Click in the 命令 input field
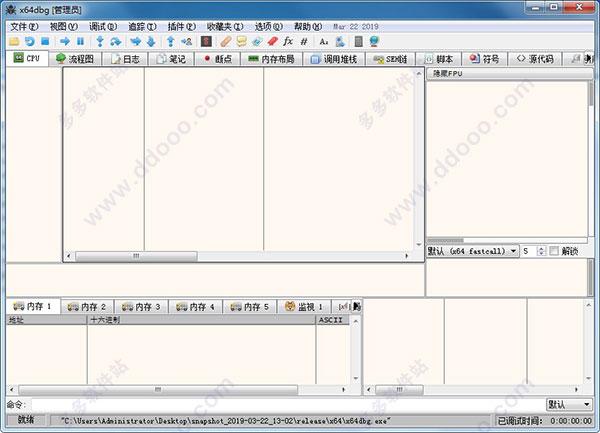600x433 pixels. [288, 405]
